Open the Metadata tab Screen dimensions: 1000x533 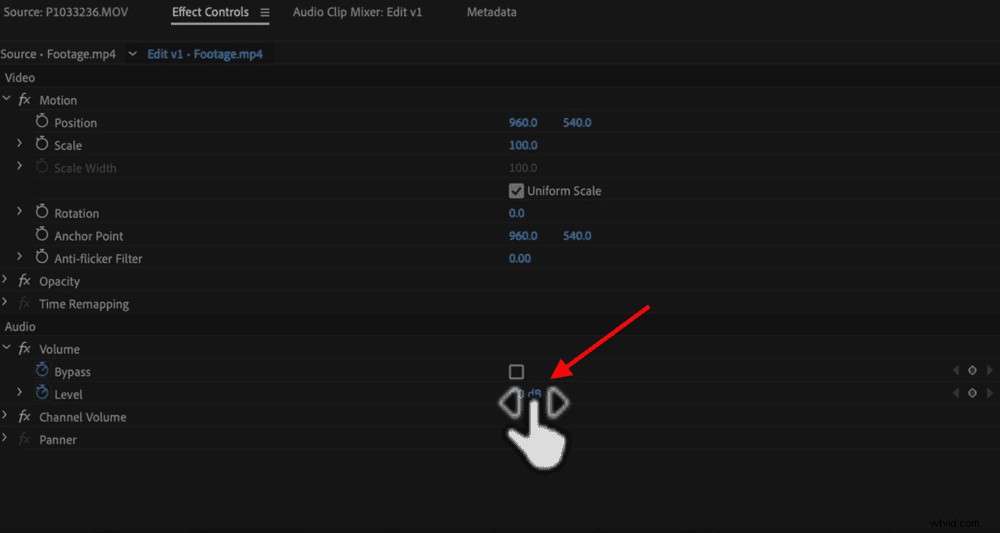(492, 12)
